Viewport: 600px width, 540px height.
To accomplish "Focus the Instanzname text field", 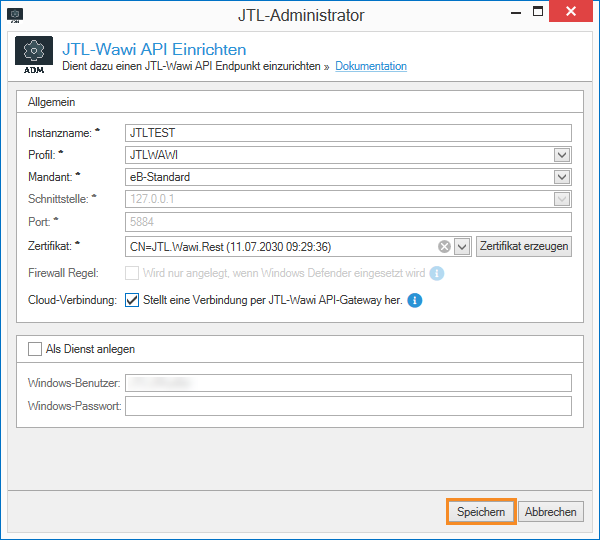I will (347, 133).
